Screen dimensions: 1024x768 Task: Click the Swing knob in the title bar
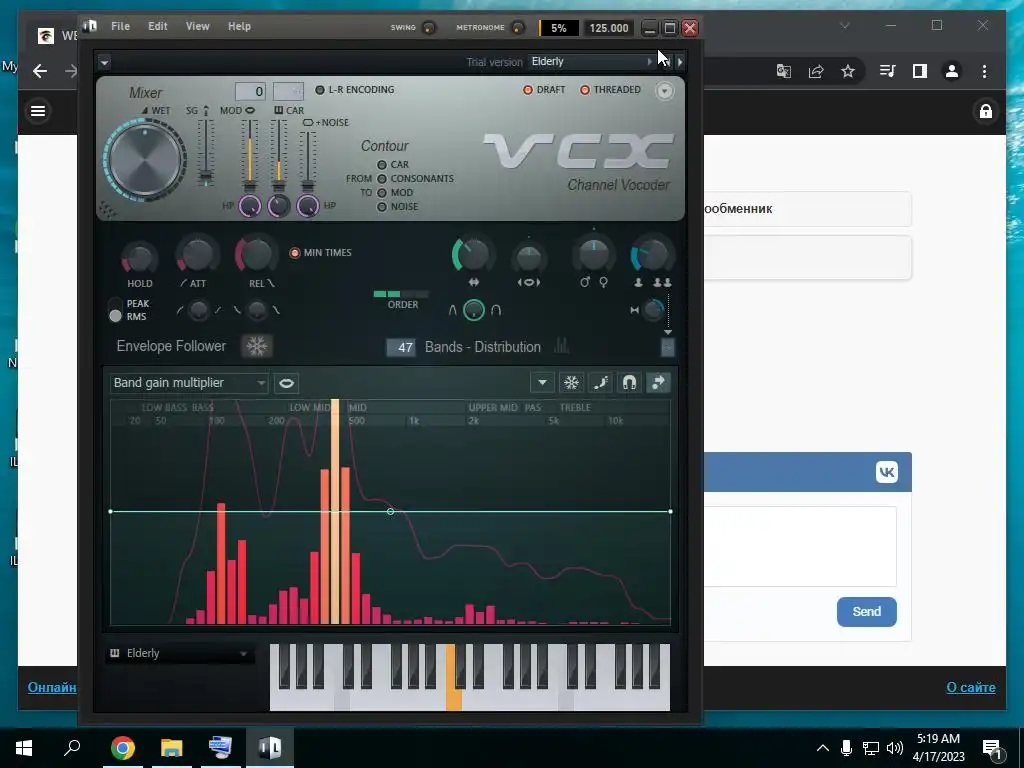[429, 27]
